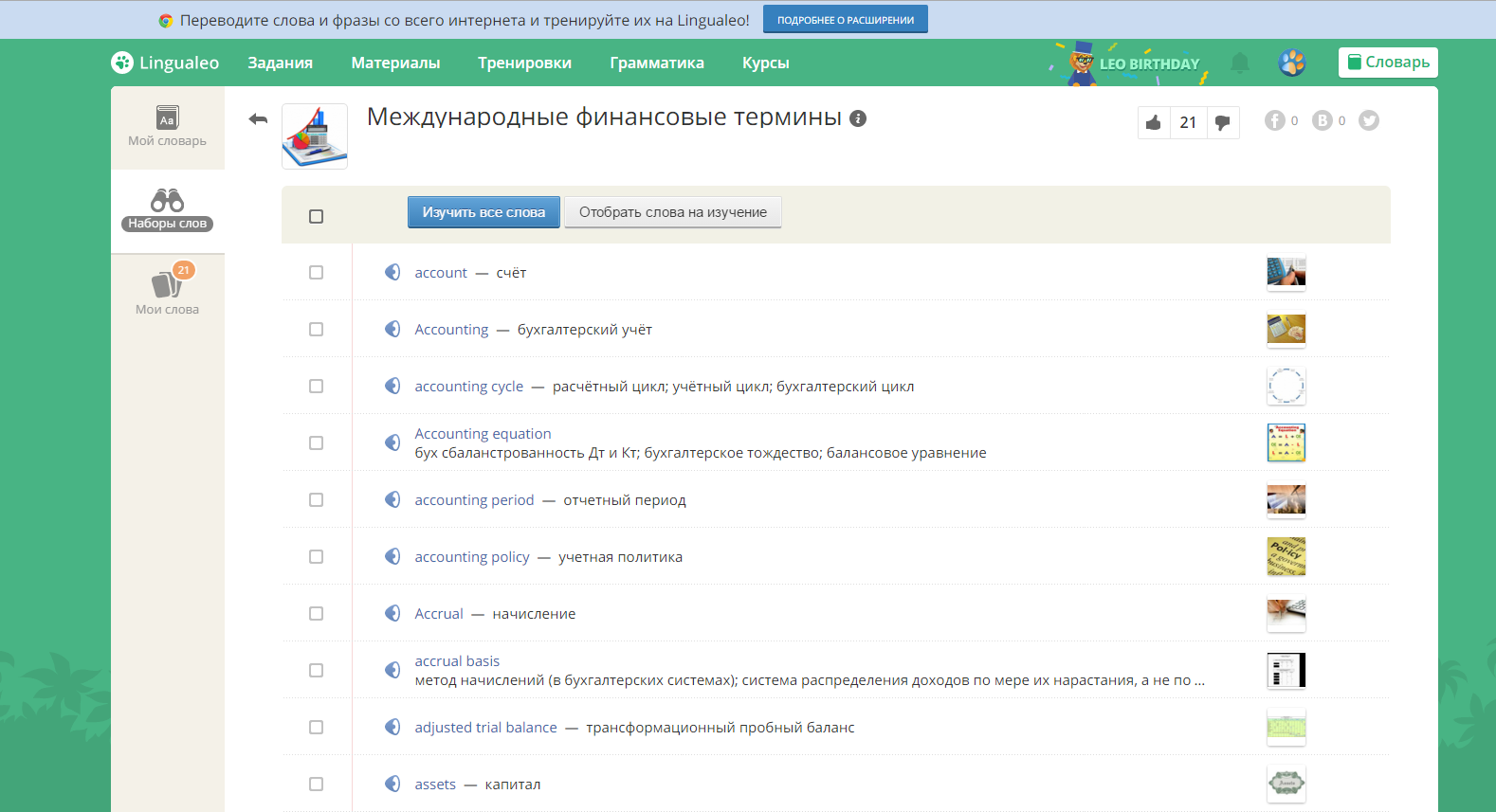The width and height of the screenshot is (1496, 812).
Task: Open the notifications bell
Action: [1240, 63]
